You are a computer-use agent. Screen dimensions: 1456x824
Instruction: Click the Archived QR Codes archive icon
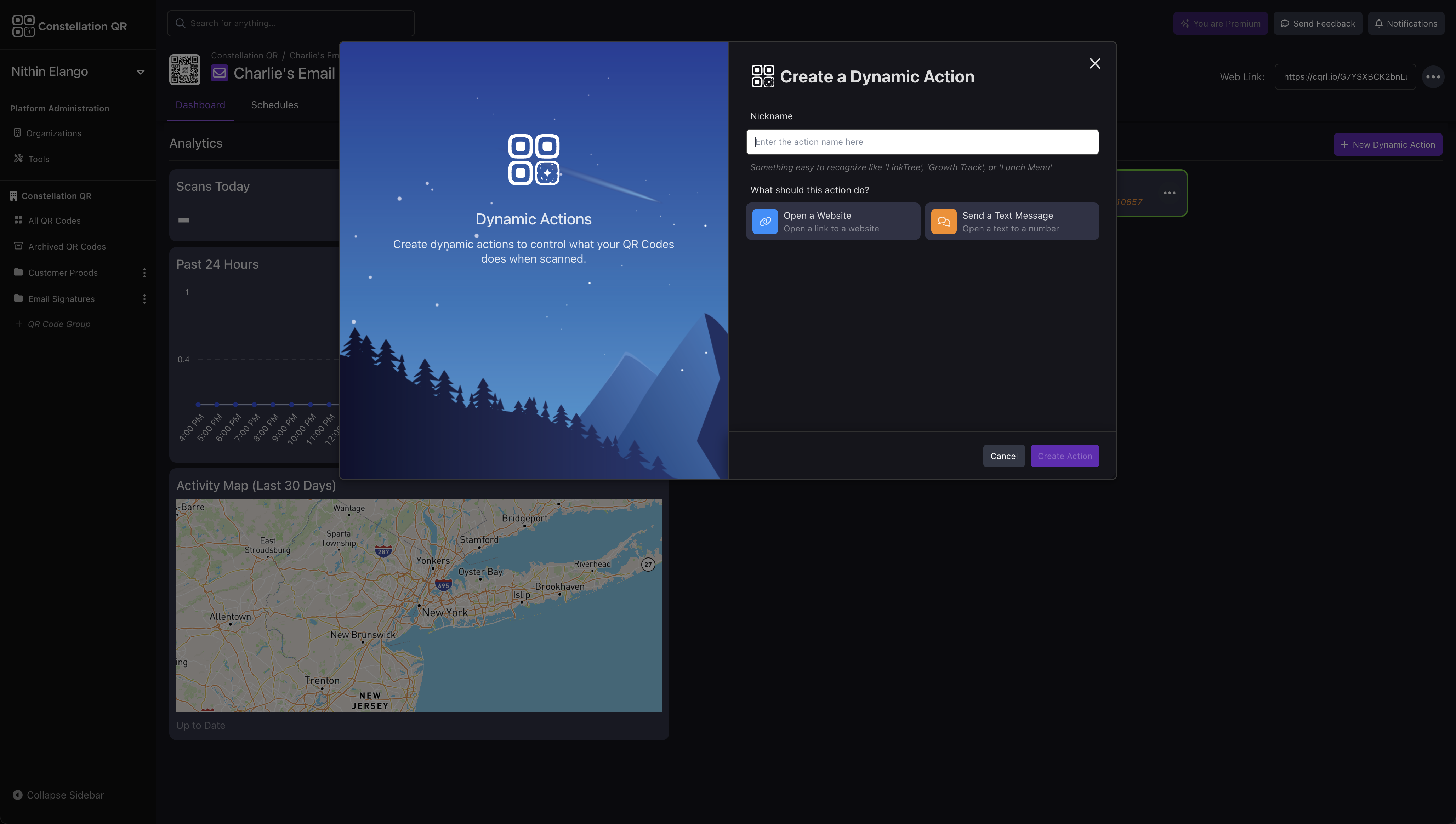pyautogui.click(x=18, y=246)
